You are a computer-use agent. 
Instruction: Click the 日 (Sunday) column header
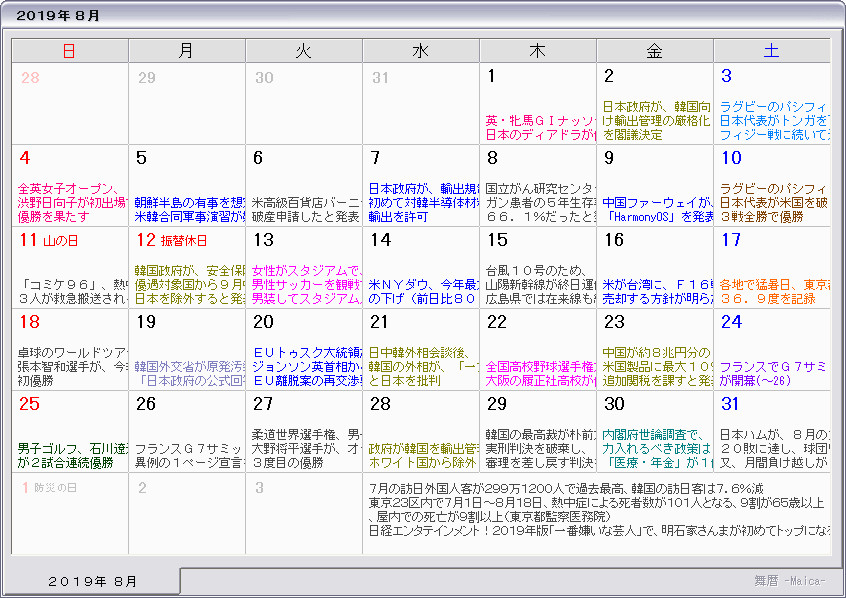(69, 51)
